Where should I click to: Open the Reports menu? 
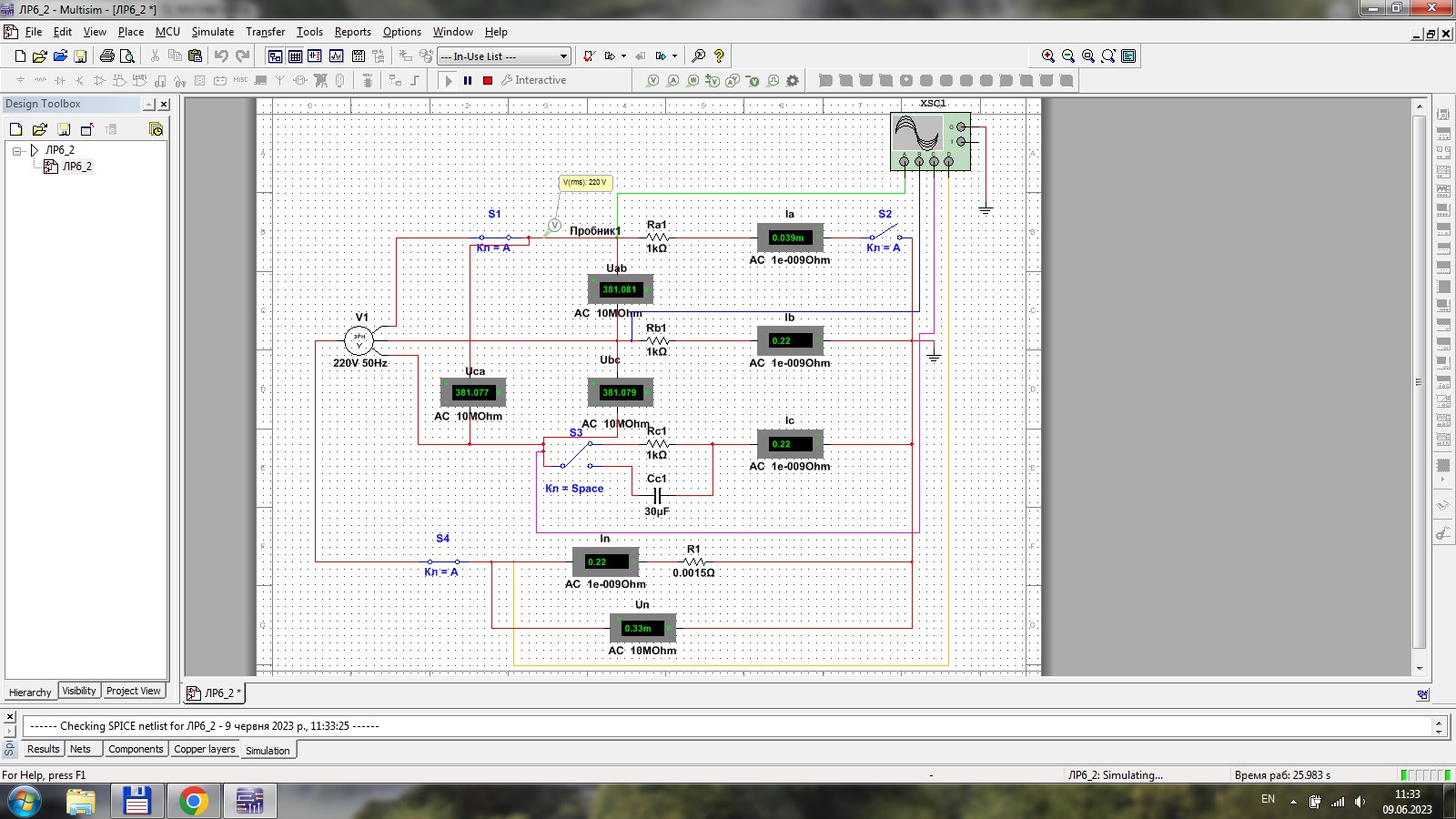coord(352,32)
